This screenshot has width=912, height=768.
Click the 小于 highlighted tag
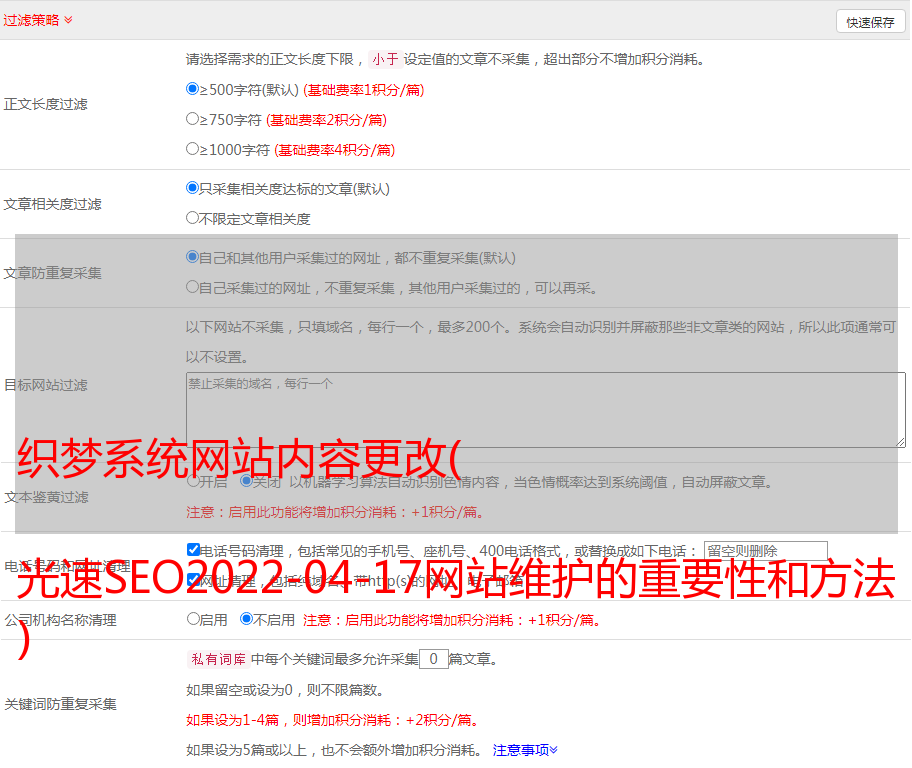385,59
